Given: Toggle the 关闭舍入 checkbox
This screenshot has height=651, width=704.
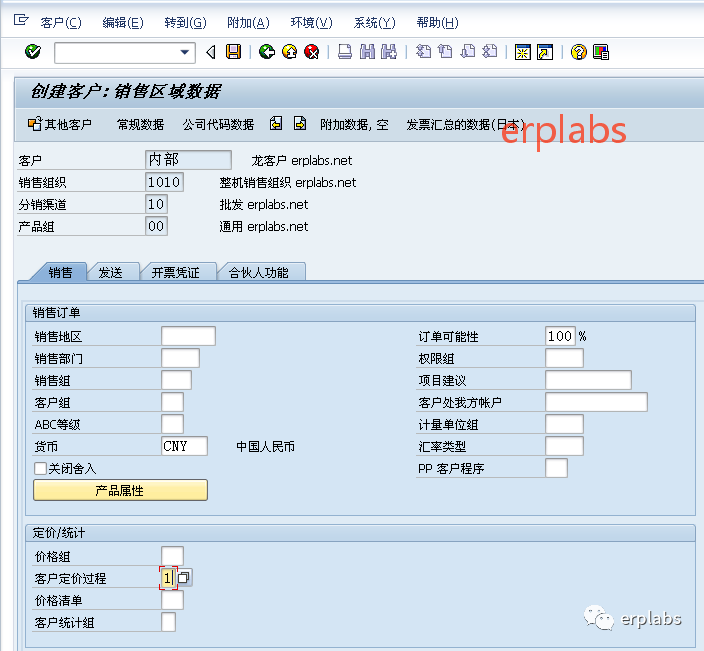Looking at the screenshot, I should point(40,468).
